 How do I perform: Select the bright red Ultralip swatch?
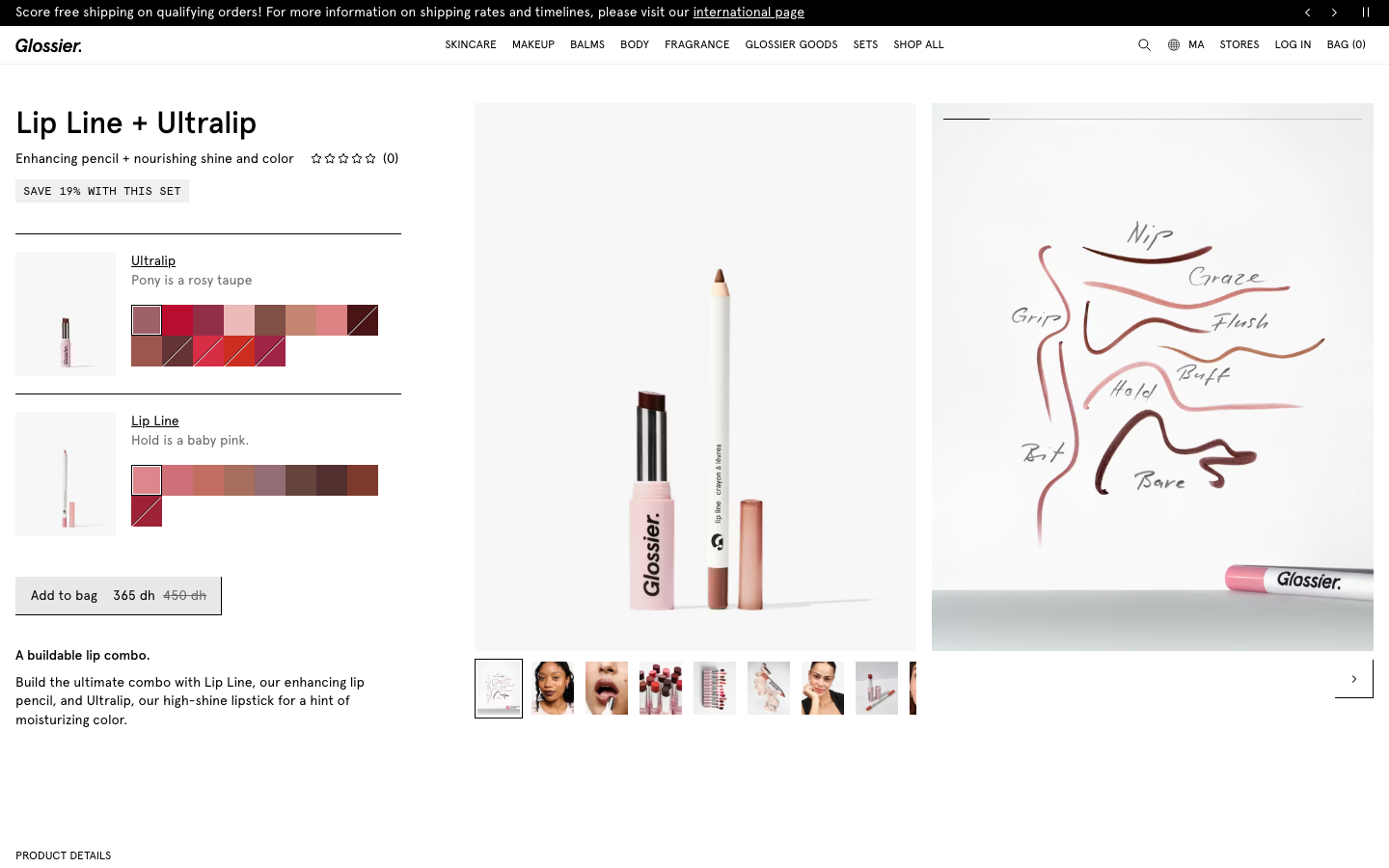click(x=177, y=320)
